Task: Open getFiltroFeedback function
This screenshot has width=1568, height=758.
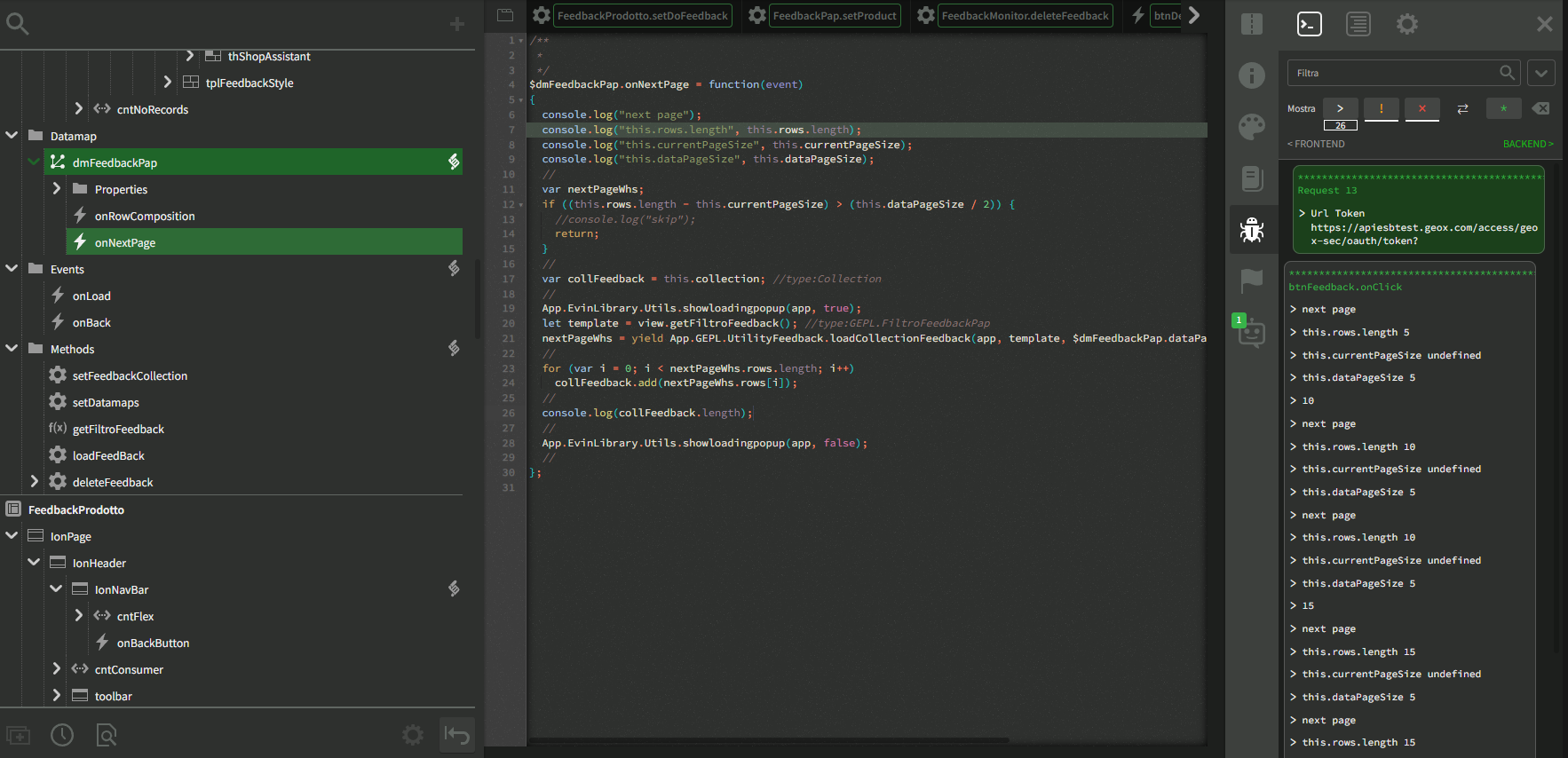Action: tap(118, 429)
